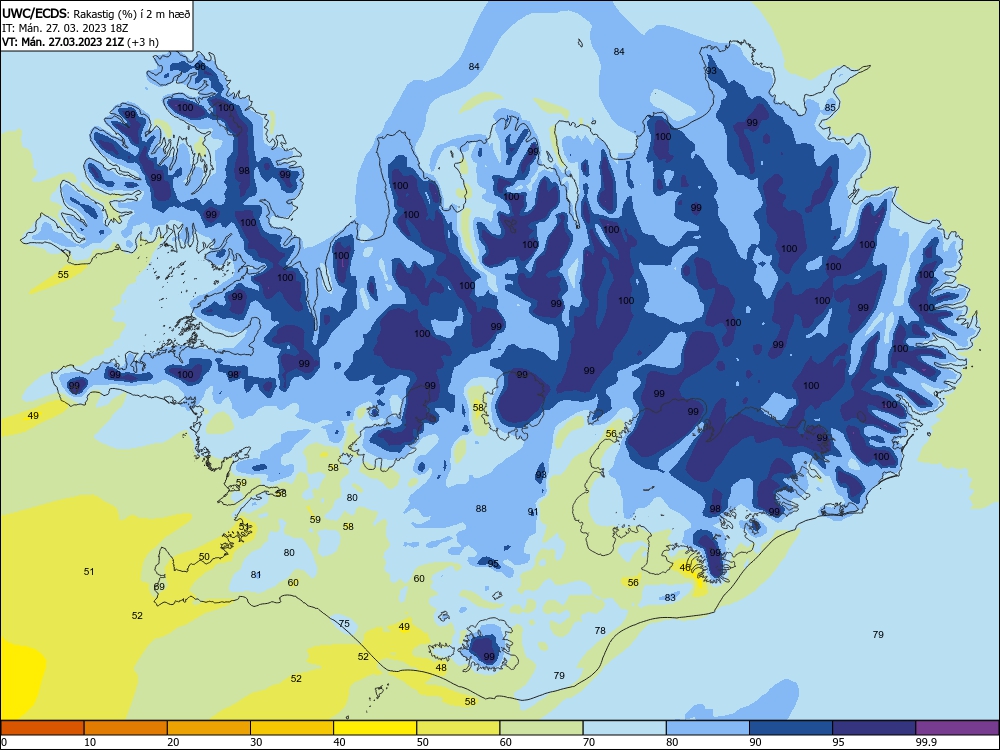Image resolution: width=1000 pixels, height=750 pixels.
Task: Click the '96' humidity value on the map
Action: (x=200, y=67)
